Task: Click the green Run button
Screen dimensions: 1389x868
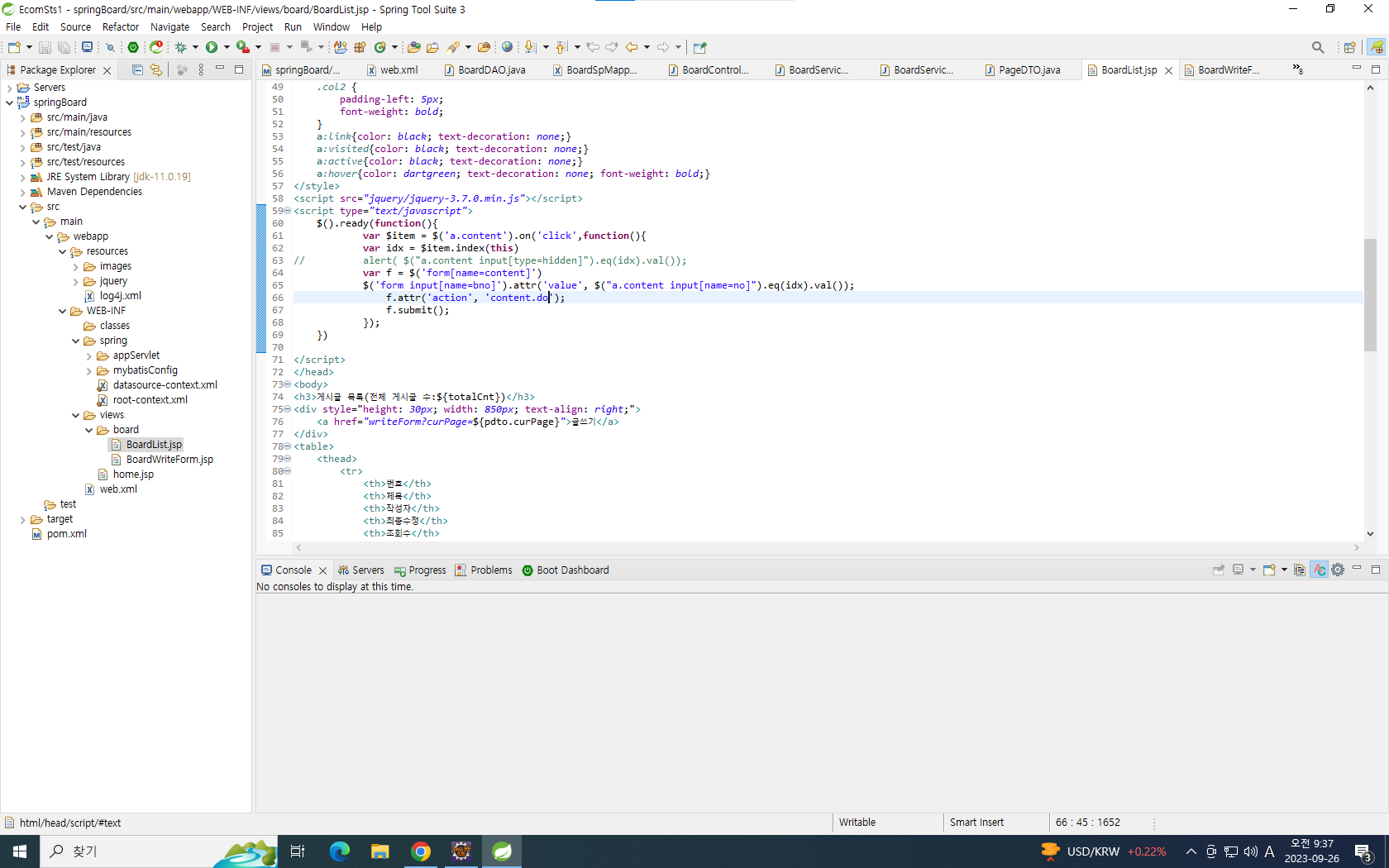Action: [x=212, y=47]
